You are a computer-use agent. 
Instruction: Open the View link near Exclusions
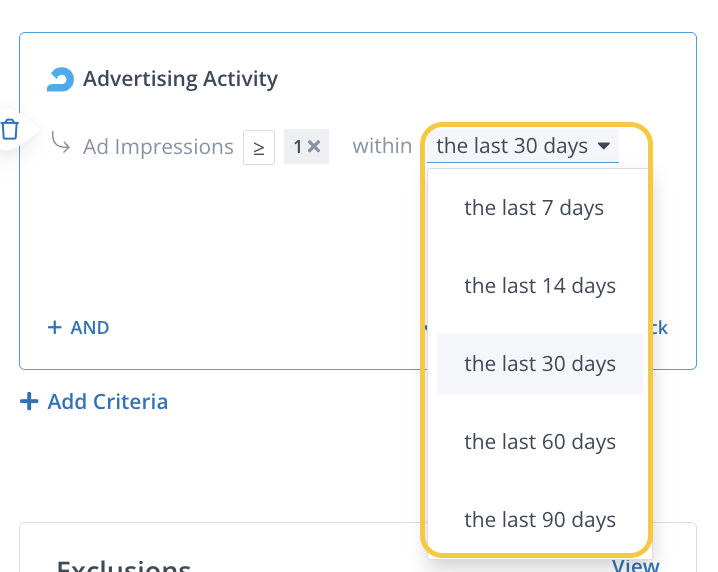click(x=635, y=566)
